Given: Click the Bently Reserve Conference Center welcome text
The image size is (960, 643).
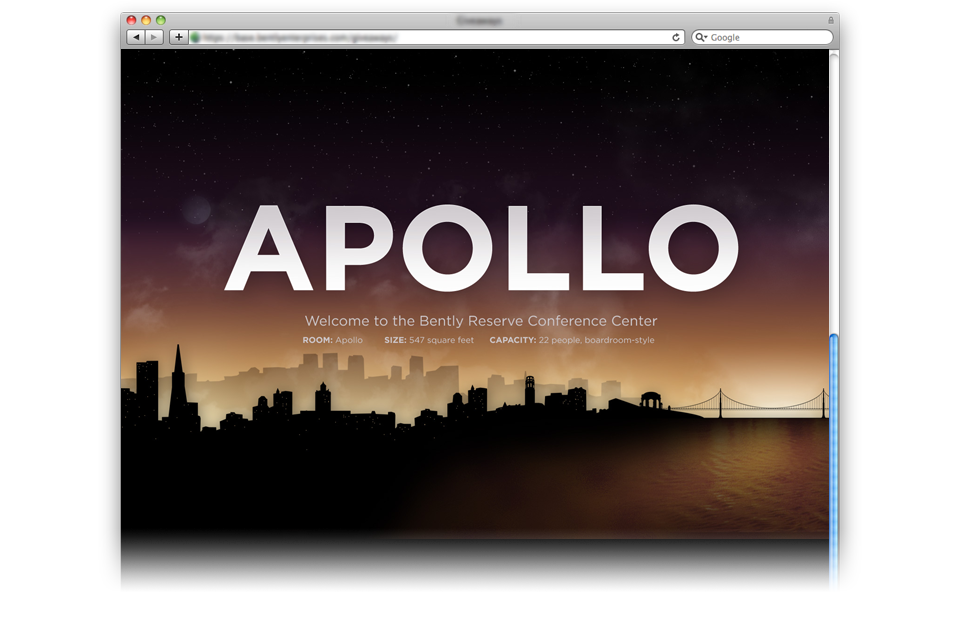Looking at the screenshot, I should click(481, 321).
